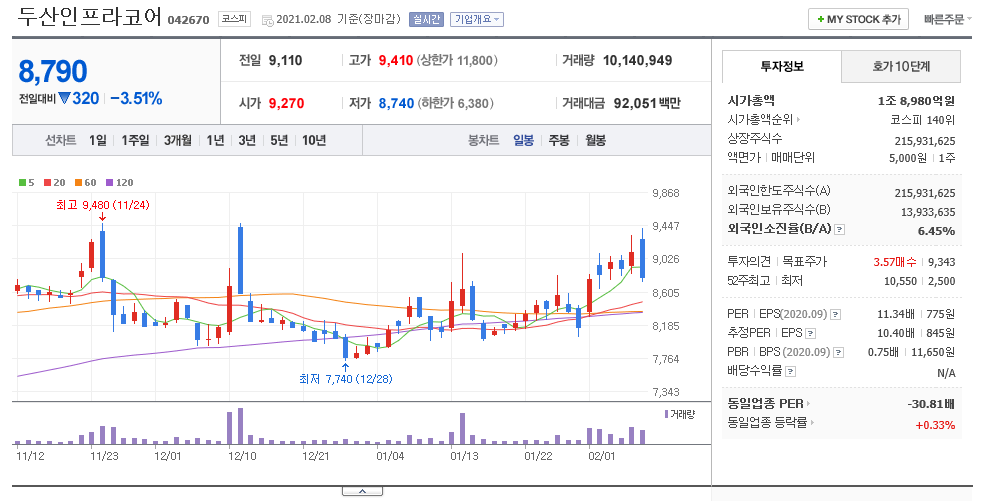Open the 빠른주문 quick order dropdown
The image size is (988, 501).
(948, 20)
